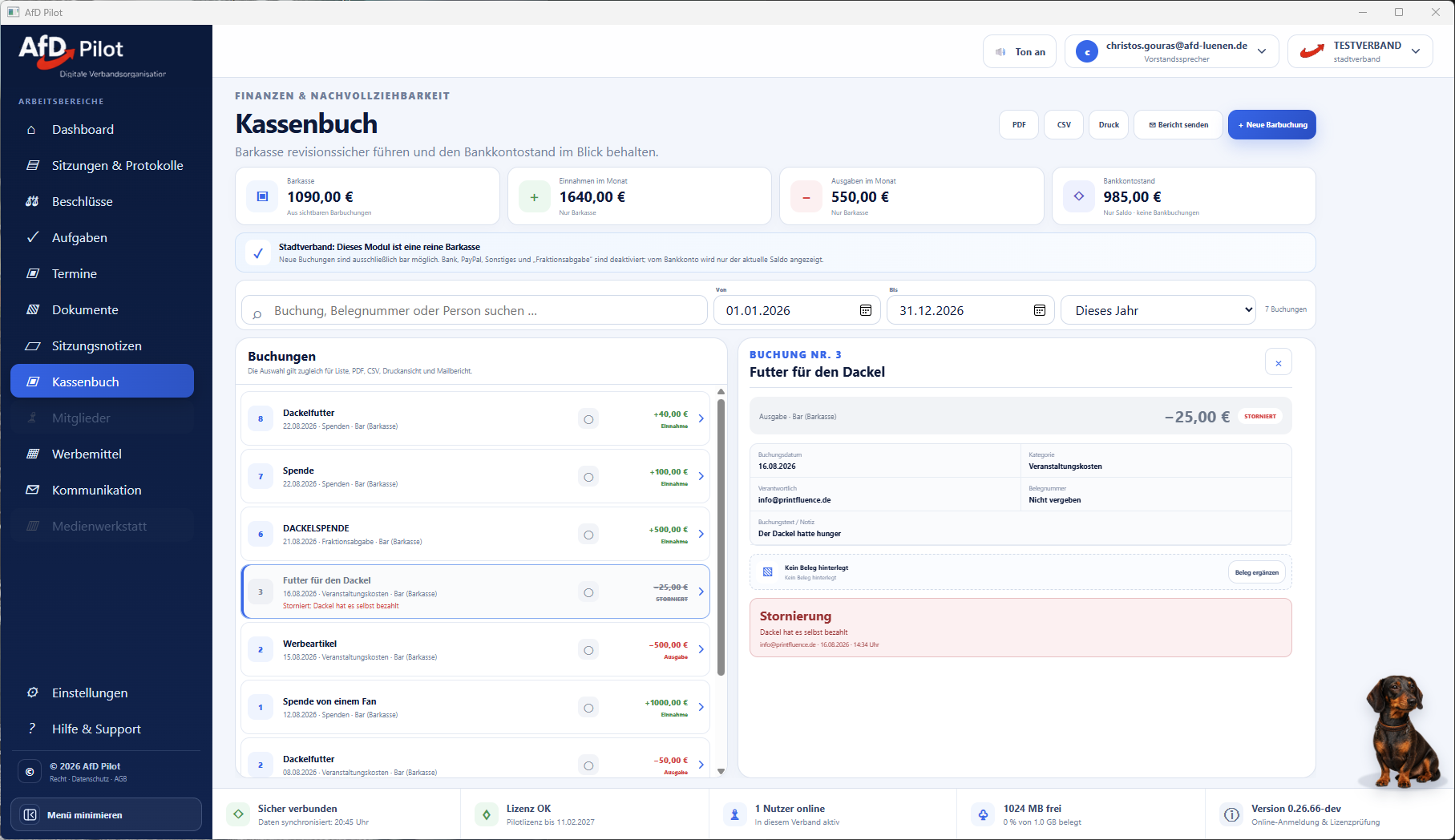Click the Neue Barbuchung button
The image size is (1455, 840).
tap(1271, 124)
